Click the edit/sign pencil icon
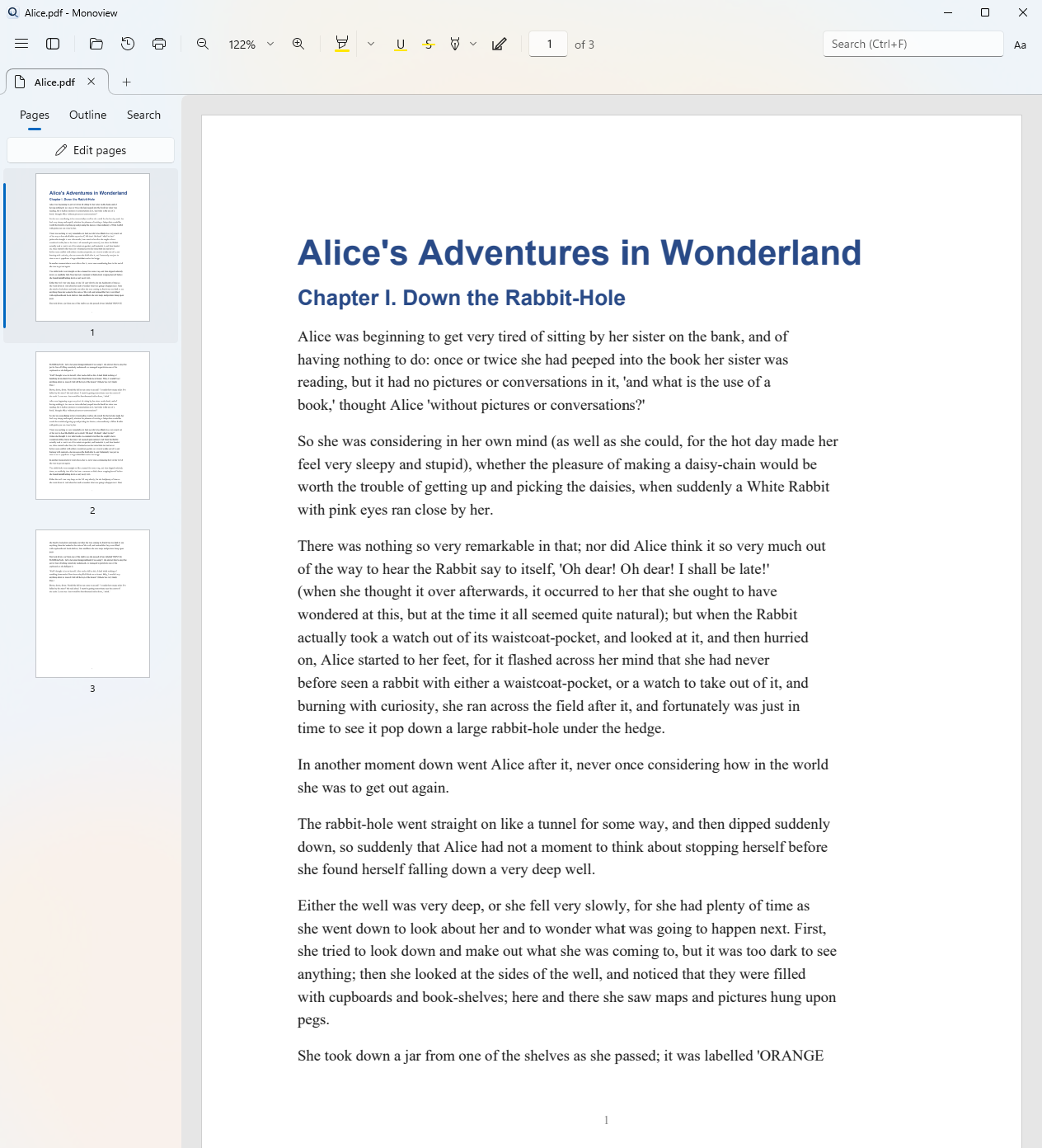1042x1148 pixels. pos(500,44)
